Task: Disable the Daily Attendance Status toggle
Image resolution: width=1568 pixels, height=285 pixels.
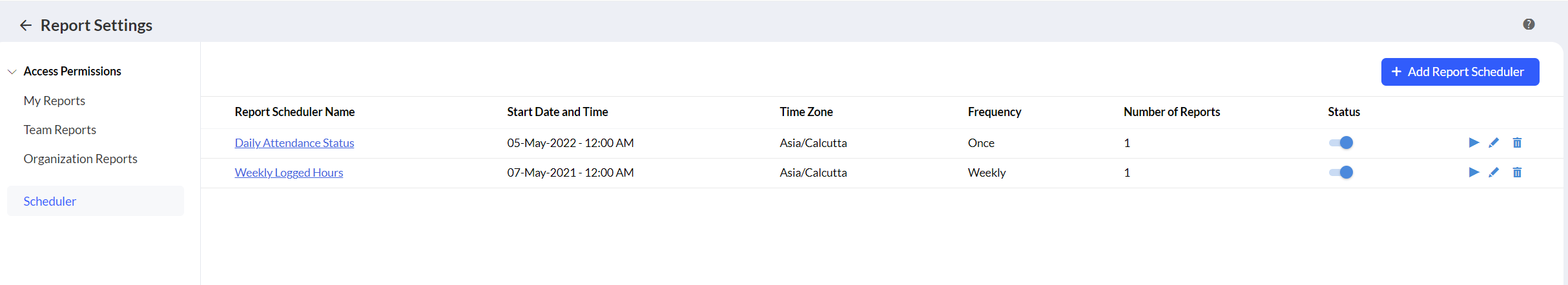Action: [x=1341, y=142]
